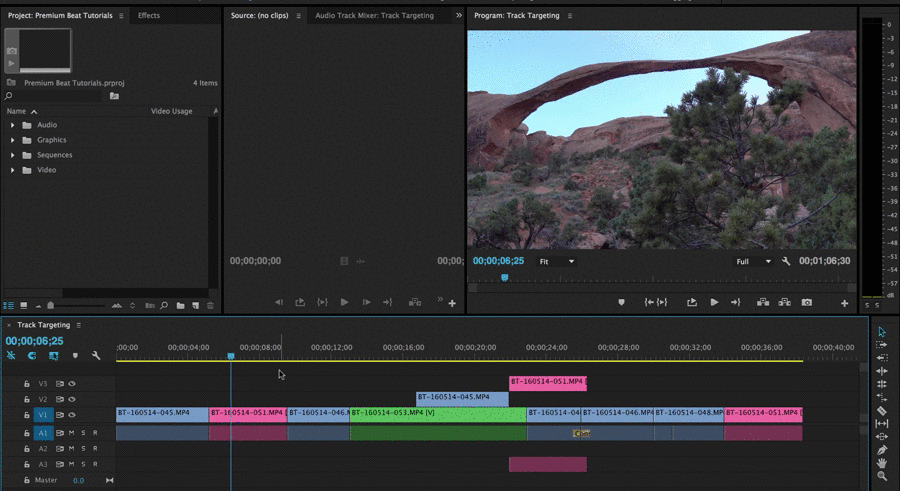Select the Razor tool in the tools panel
Image resolution: width=900 pixels, height=491 pixels.
(882, 410)
